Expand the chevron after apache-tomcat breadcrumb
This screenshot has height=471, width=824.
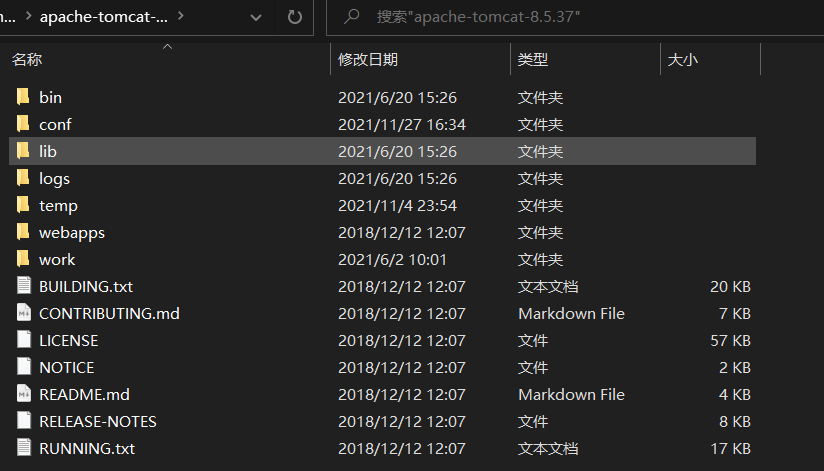coord(181,16)
